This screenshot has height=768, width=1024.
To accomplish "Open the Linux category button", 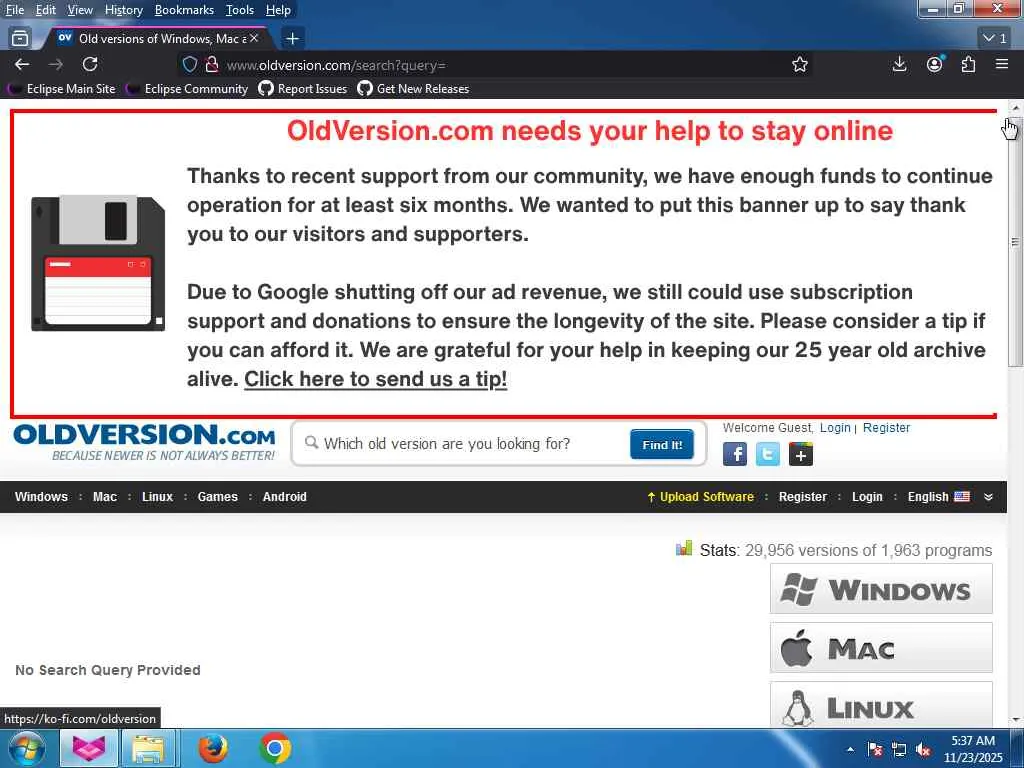I will point(881,705).
